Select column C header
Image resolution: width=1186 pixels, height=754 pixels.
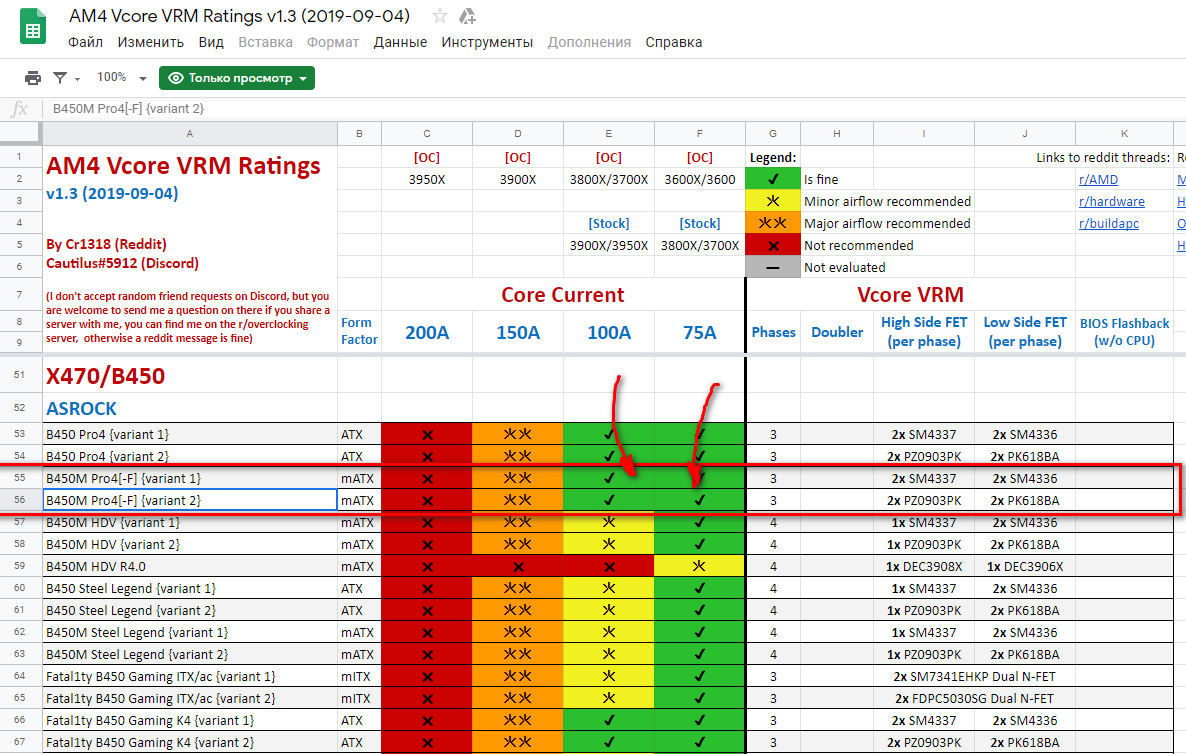(427, 134)
